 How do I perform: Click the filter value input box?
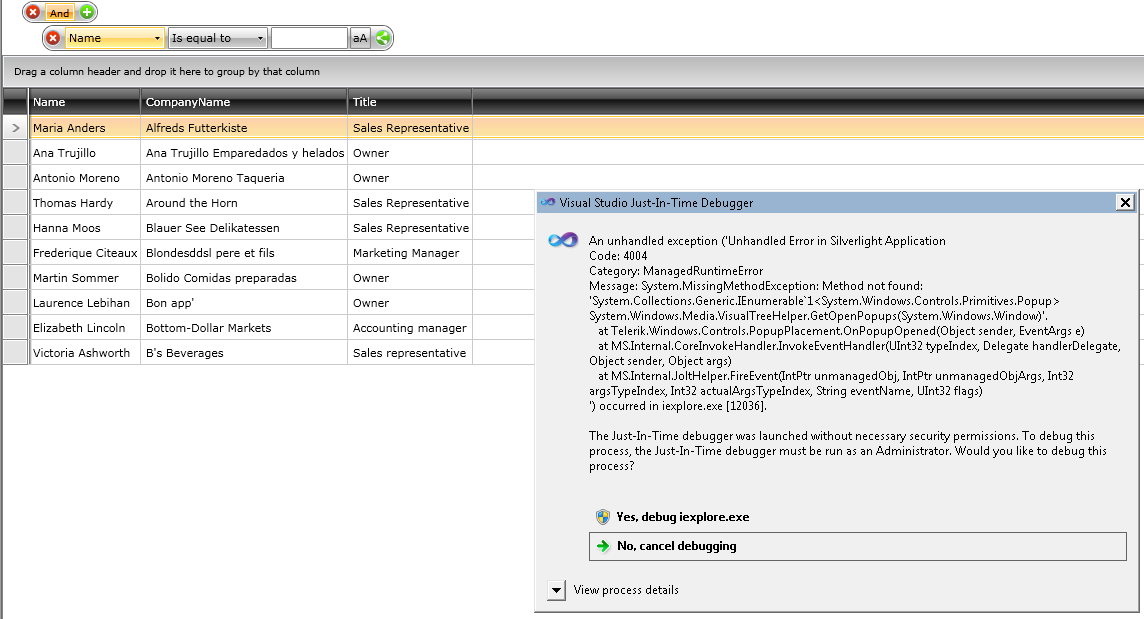click(309, 38)
